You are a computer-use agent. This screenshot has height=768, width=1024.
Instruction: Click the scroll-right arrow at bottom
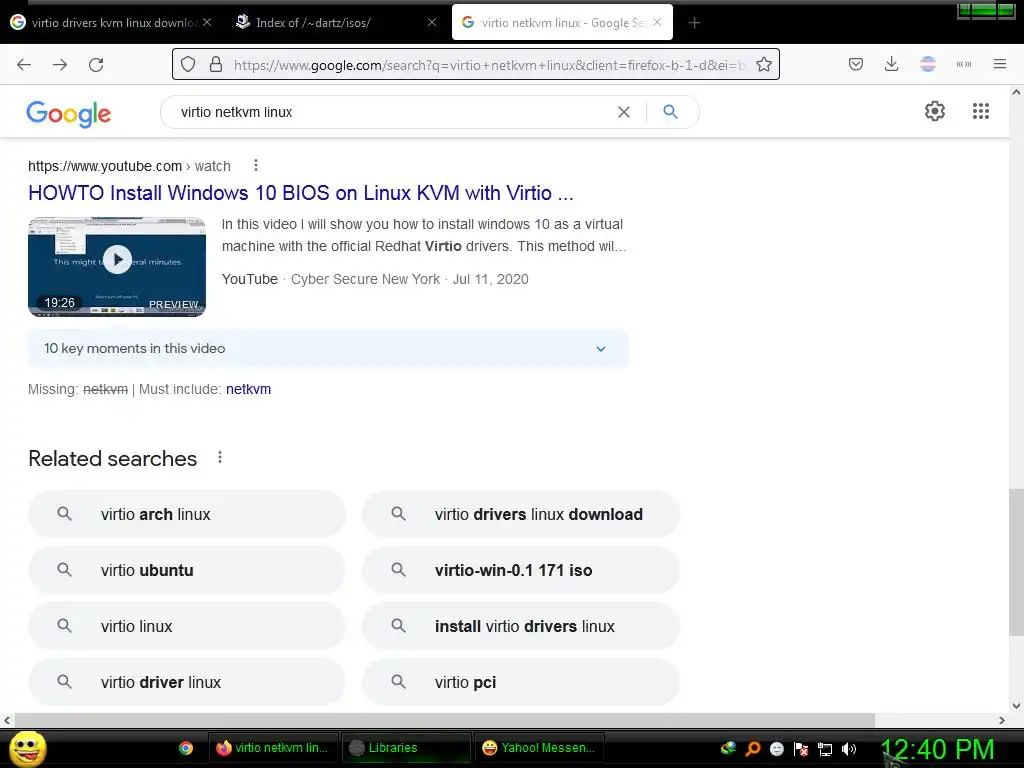click(x=1002, y=720)
